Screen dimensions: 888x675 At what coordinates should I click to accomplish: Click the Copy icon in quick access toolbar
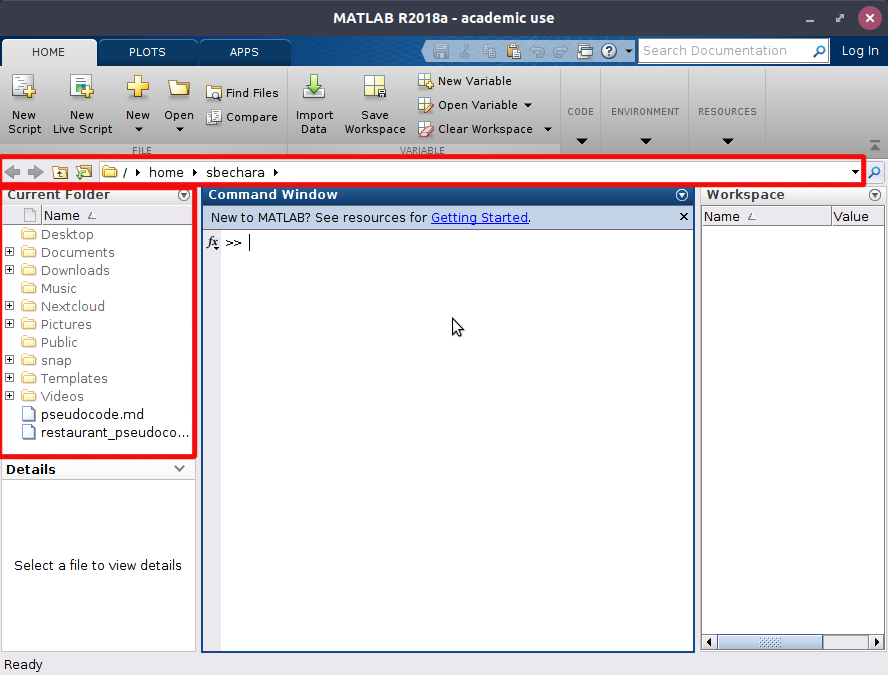coord(489,52)
